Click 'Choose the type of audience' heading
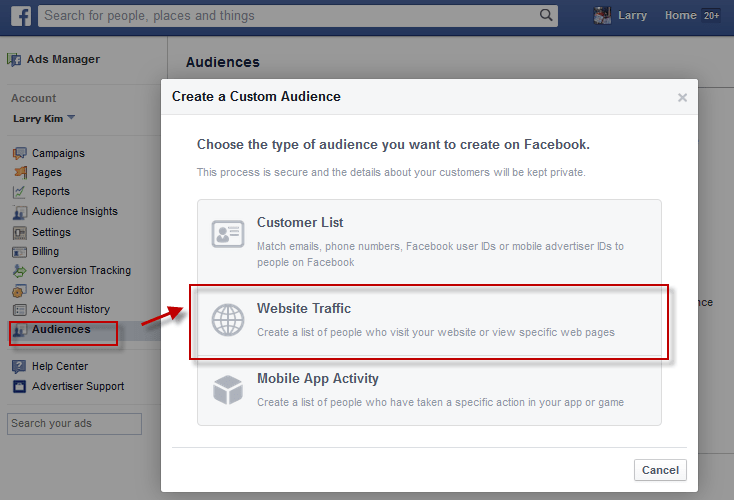Screen dimensions: 734x500 393,145
